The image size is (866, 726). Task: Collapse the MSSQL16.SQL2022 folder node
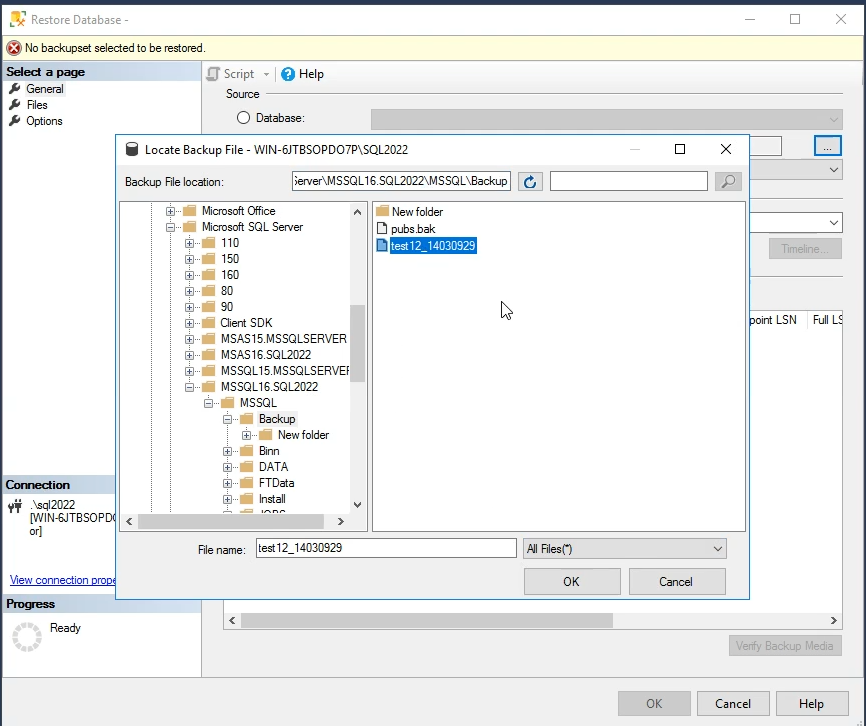click(189, 387)
